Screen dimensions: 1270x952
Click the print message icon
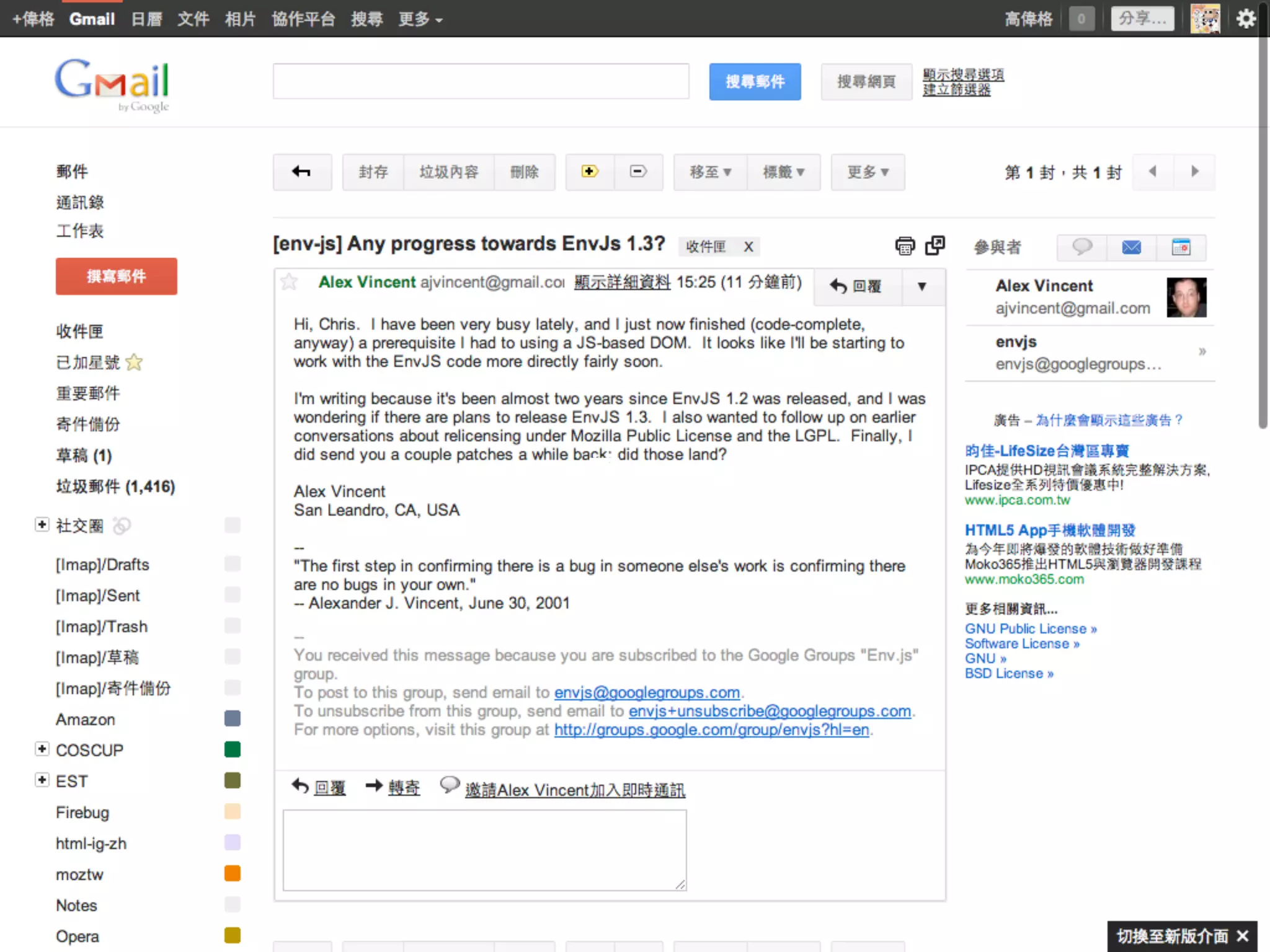pos(905,246)
